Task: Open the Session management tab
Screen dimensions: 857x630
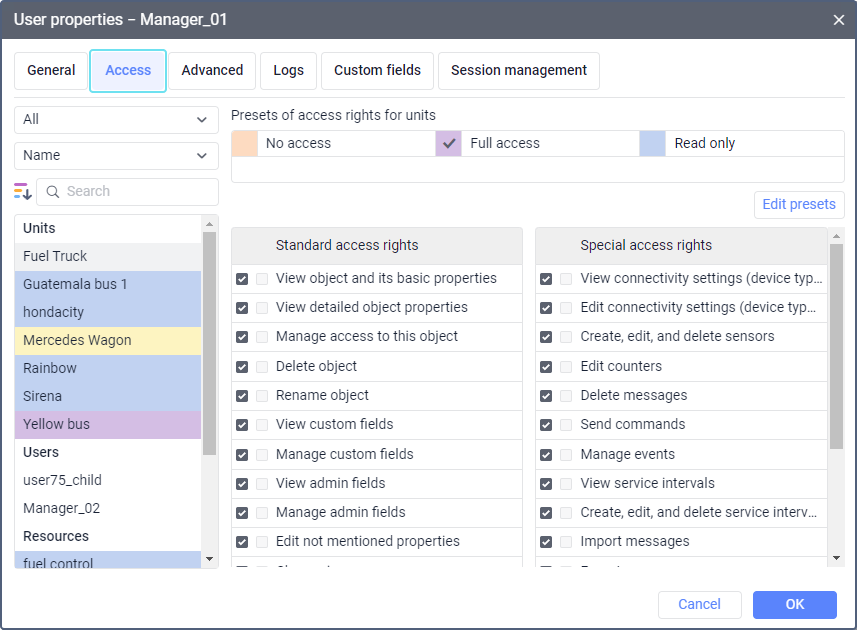Action: pyautogui.click(x=518, y=70)
